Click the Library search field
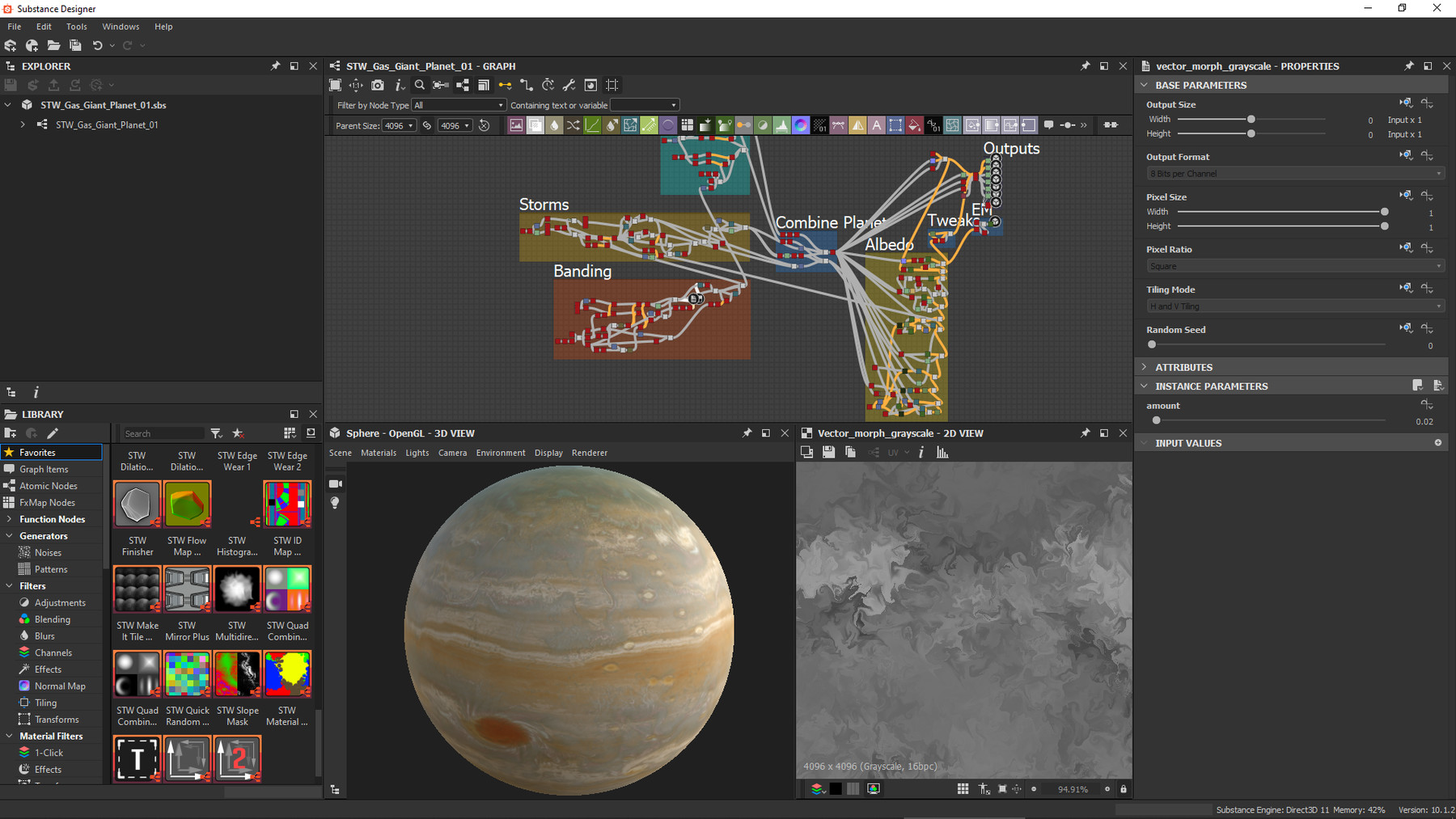 [162, 433]
